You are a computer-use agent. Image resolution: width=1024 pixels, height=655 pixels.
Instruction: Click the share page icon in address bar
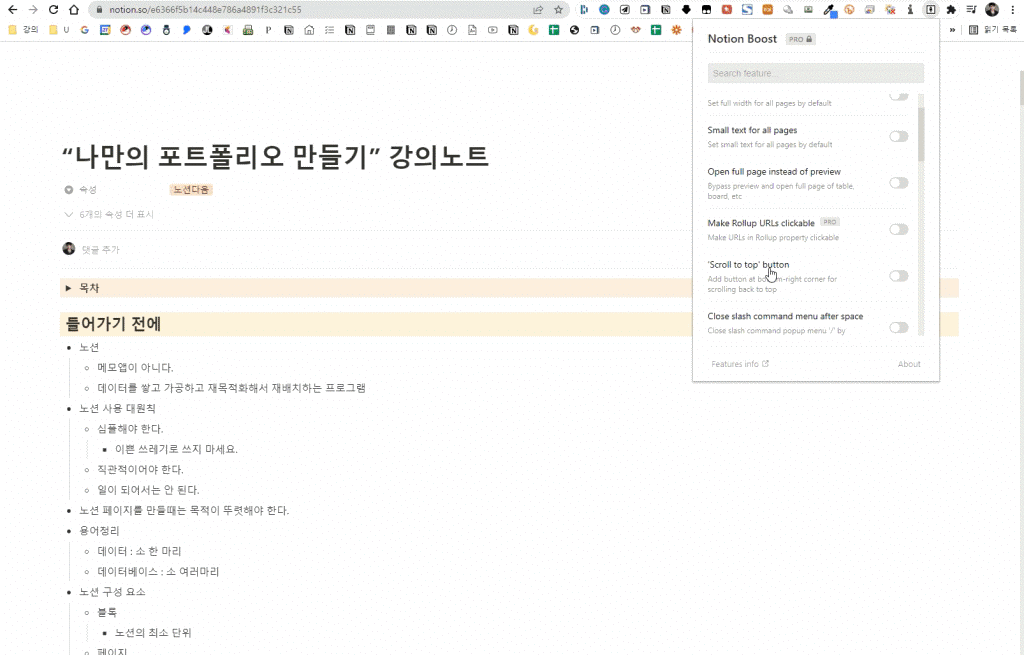pyautogui.click(x=538, y=10)
